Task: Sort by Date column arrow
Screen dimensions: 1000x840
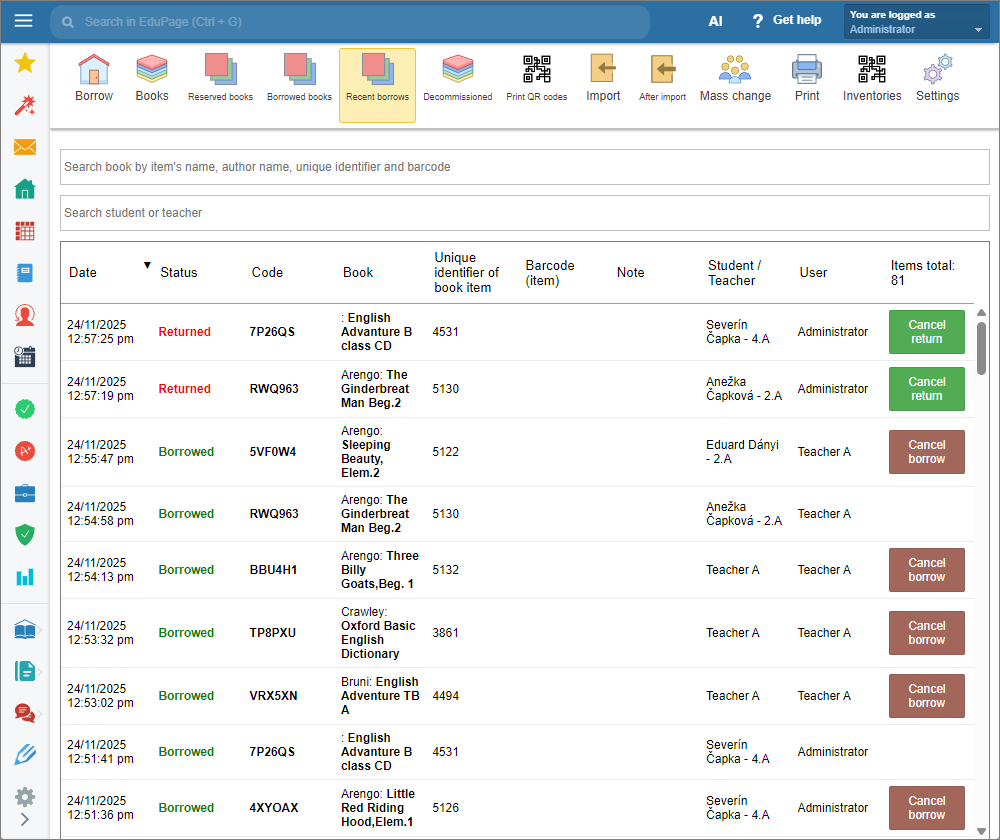Action: click(147, 265)
